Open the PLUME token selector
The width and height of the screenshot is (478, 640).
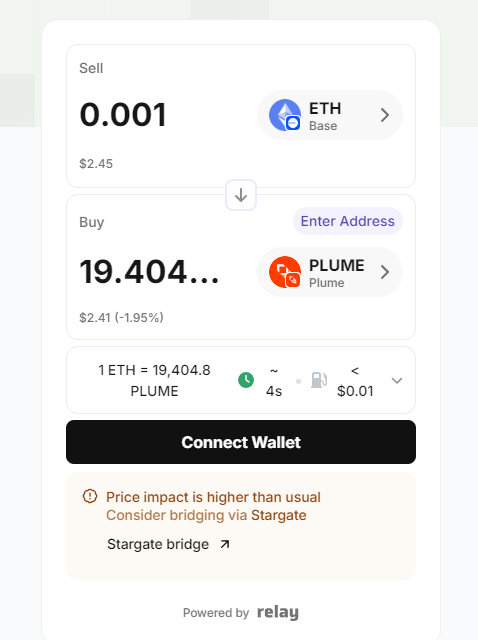click(x=330, y=272)
